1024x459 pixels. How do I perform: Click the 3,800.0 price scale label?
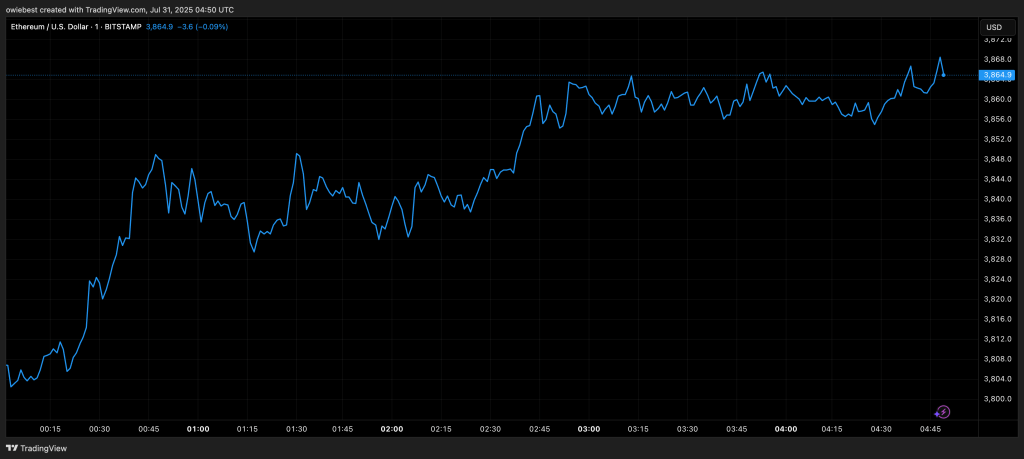pyautogui.click(x=997, y=399)
